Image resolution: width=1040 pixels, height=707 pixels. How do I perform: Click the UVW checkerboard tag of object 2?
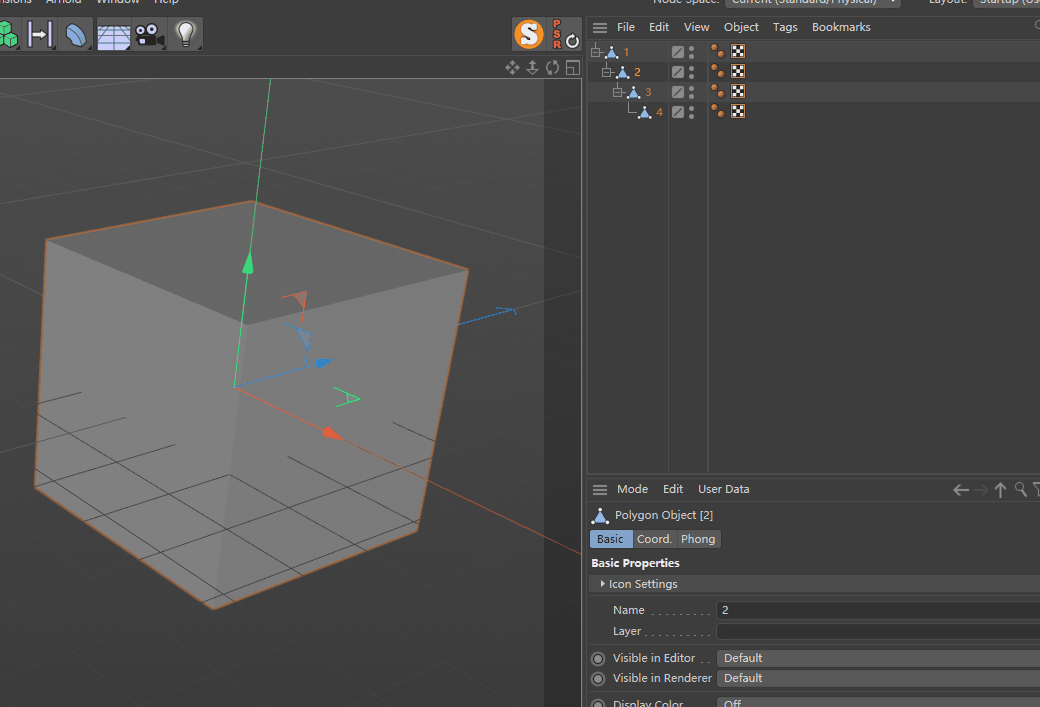[738, 71]
